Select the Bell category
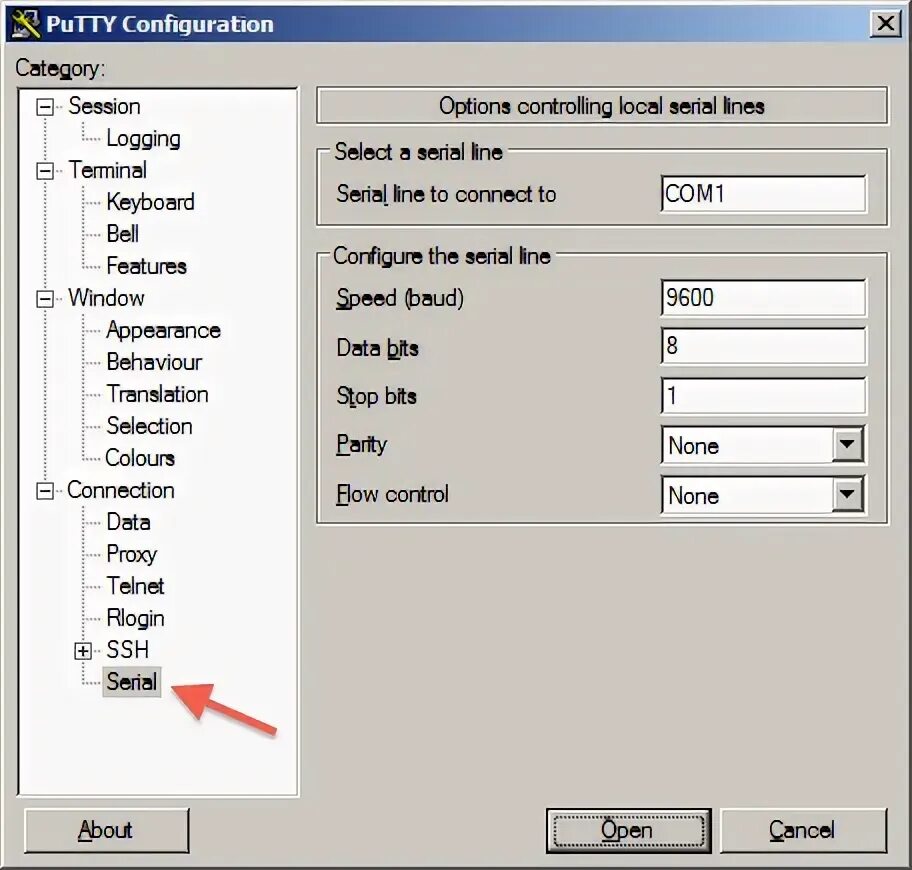This screenshot has height=870, width=912. [122, 234]
